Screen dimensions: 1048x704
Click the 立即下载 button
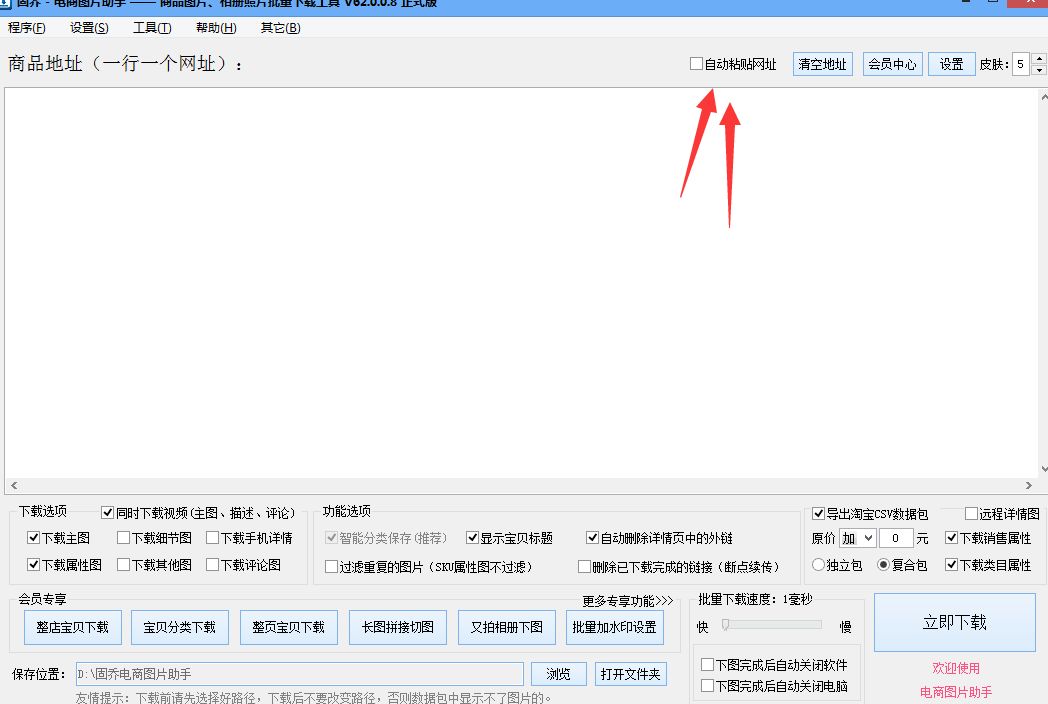click(x=955, y=622)
